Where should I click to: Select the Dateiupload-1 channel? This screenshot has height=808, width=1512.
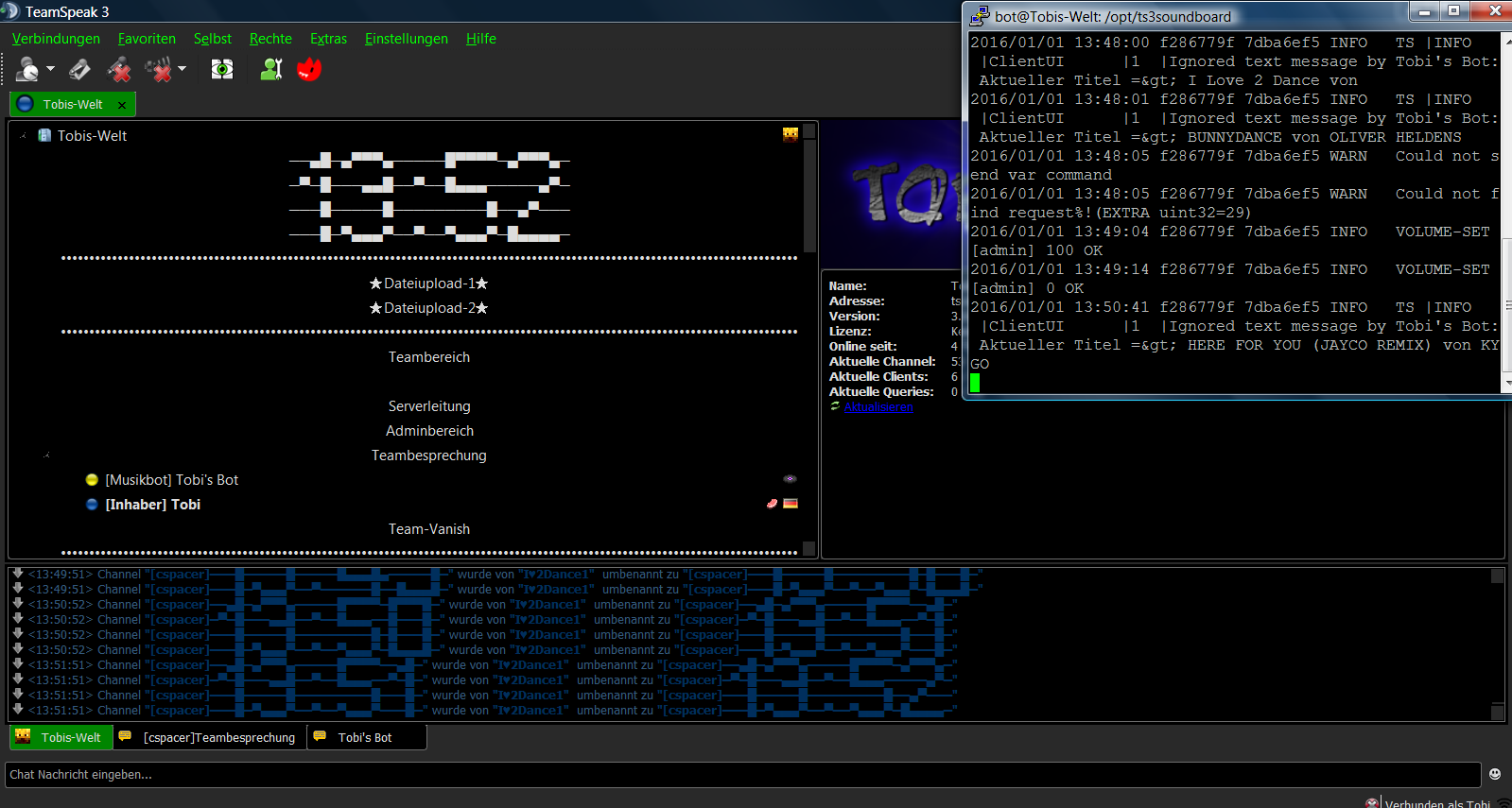[429, 284]
